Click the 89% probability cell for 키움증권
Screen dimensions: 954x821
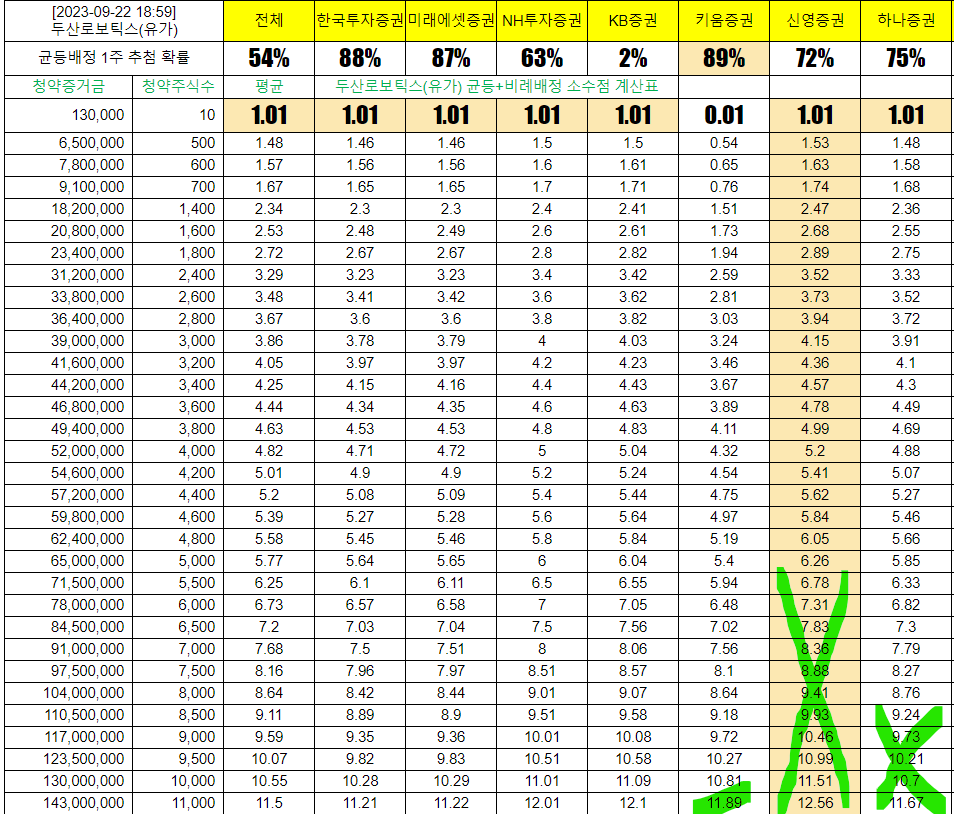pyautogui.click(x=724, y=58)
